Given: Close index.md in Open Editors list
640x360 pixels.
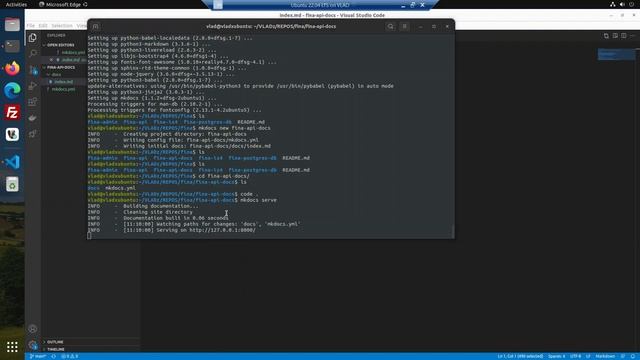Looking at the screenshot, I should point(51,60).
